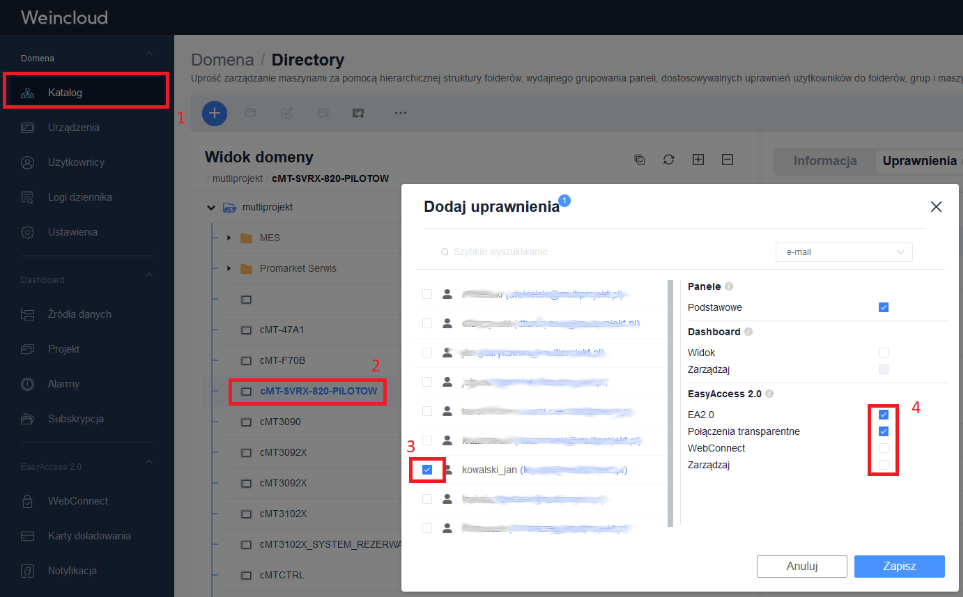Switch to the Uprawnienia tab
This screenshot has width=963, height=597.
click(x=919, y=161)
